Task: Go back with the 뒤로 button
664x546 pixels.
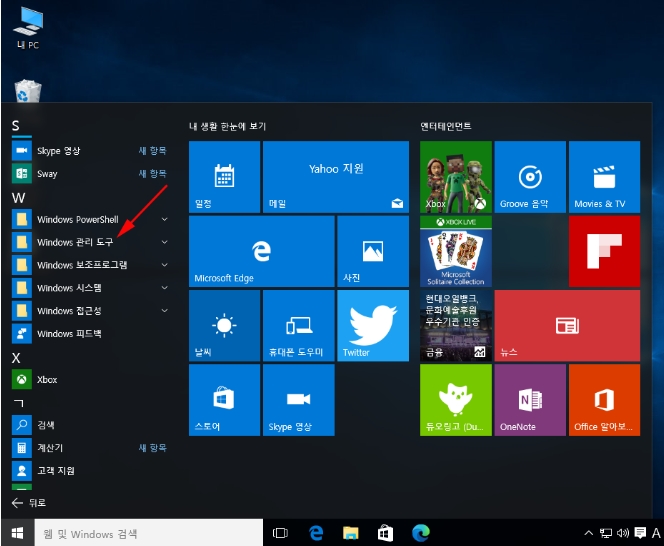Action: click(x=29, y=503)
